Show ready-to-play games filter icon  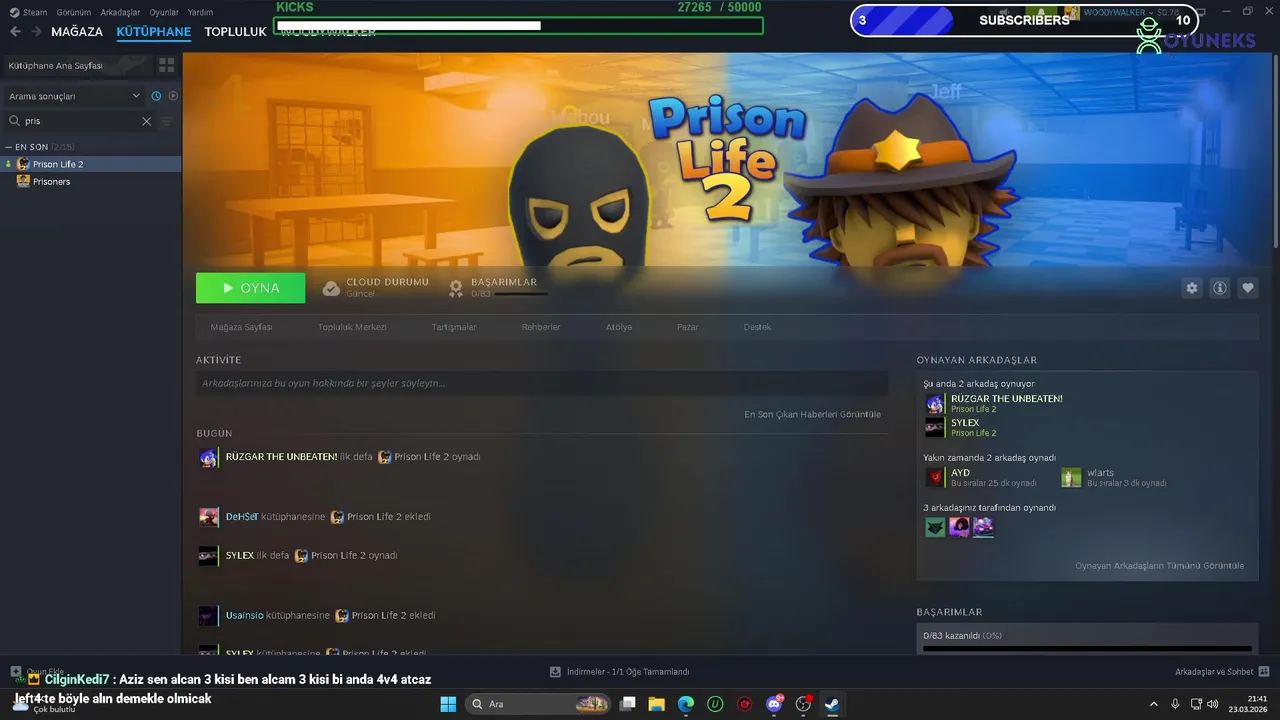click(x=173, y=96)
